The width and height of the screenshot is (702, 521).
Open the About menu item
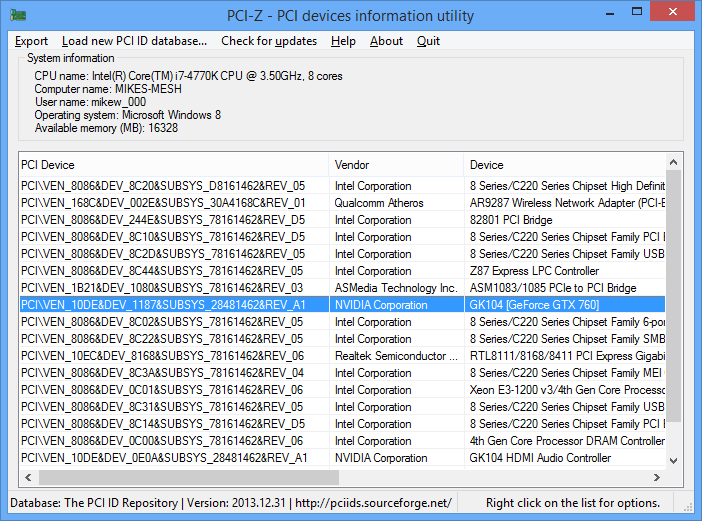(386, 41)
